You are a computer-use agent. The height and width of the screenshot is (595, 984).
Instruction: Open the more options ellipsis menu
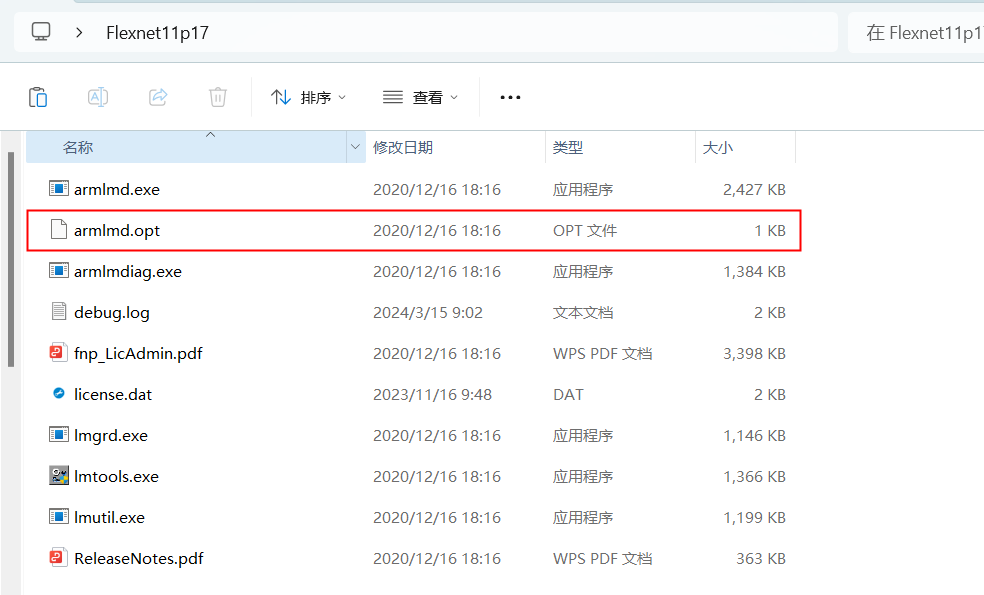tap(510, 97)
